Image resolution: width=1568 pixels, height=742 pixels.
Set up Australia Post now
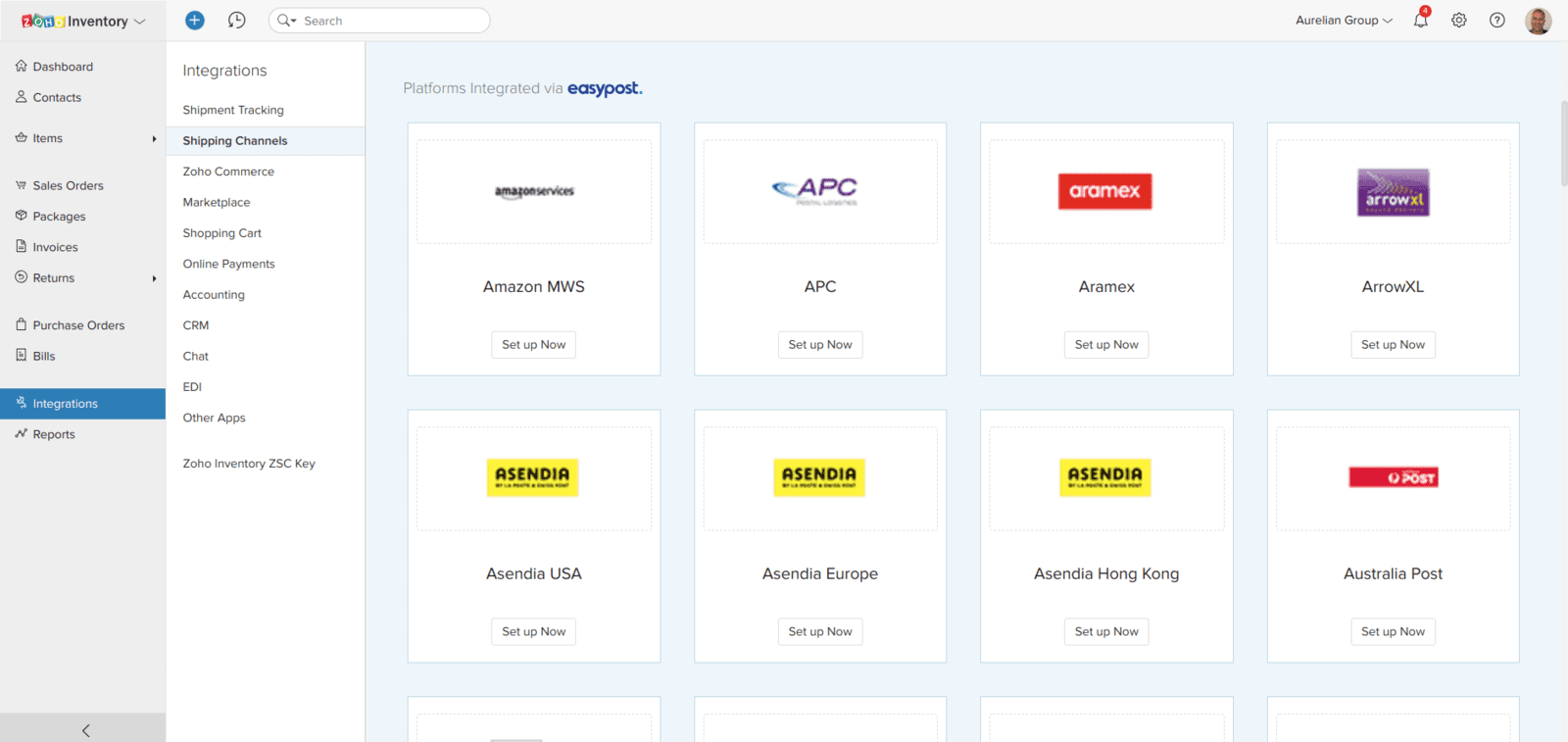pyautogui.click(x=1393, y=632)
